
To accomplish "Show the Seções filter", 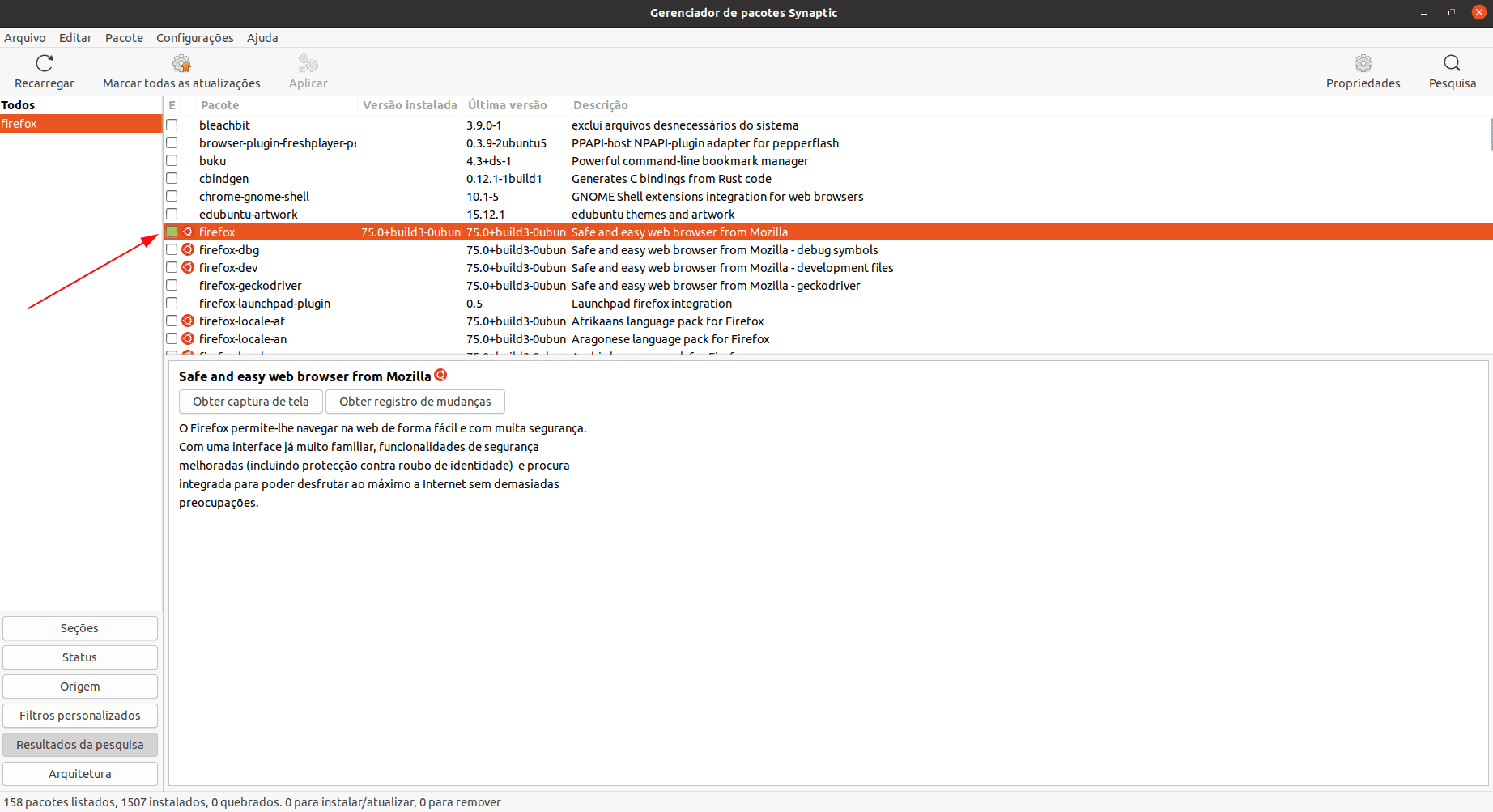I will (x=80, y=628).
